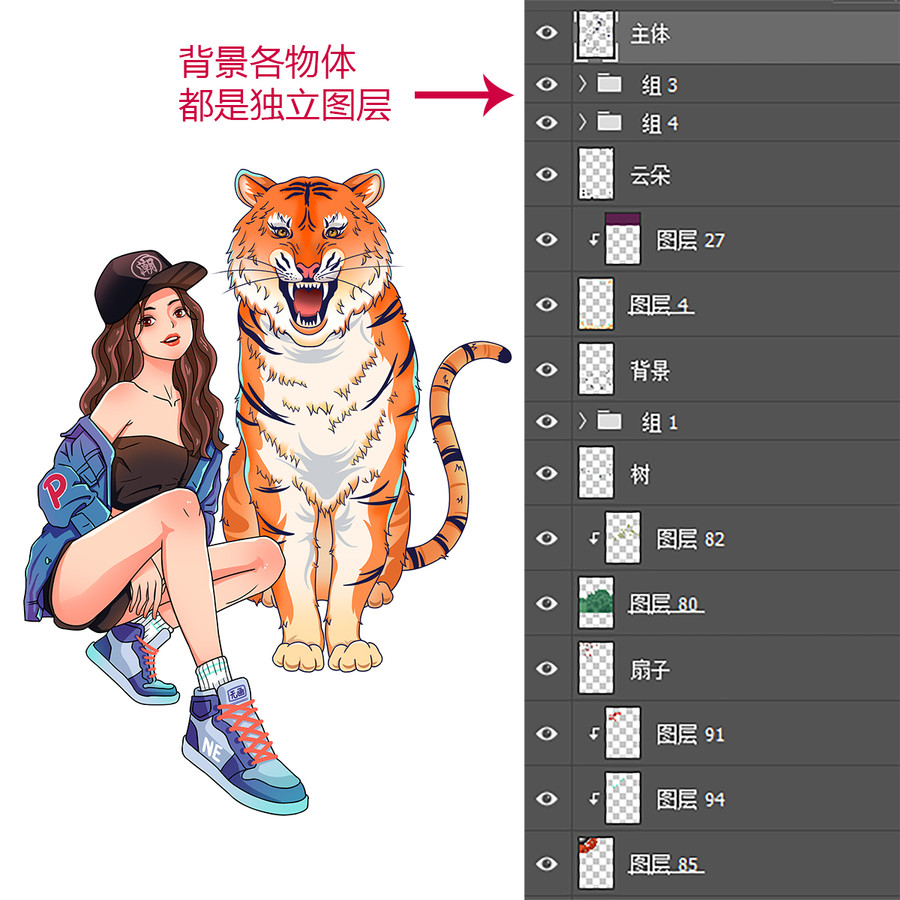Hide the 扇子 layer

pyautogui.click(x=546, y=669)
